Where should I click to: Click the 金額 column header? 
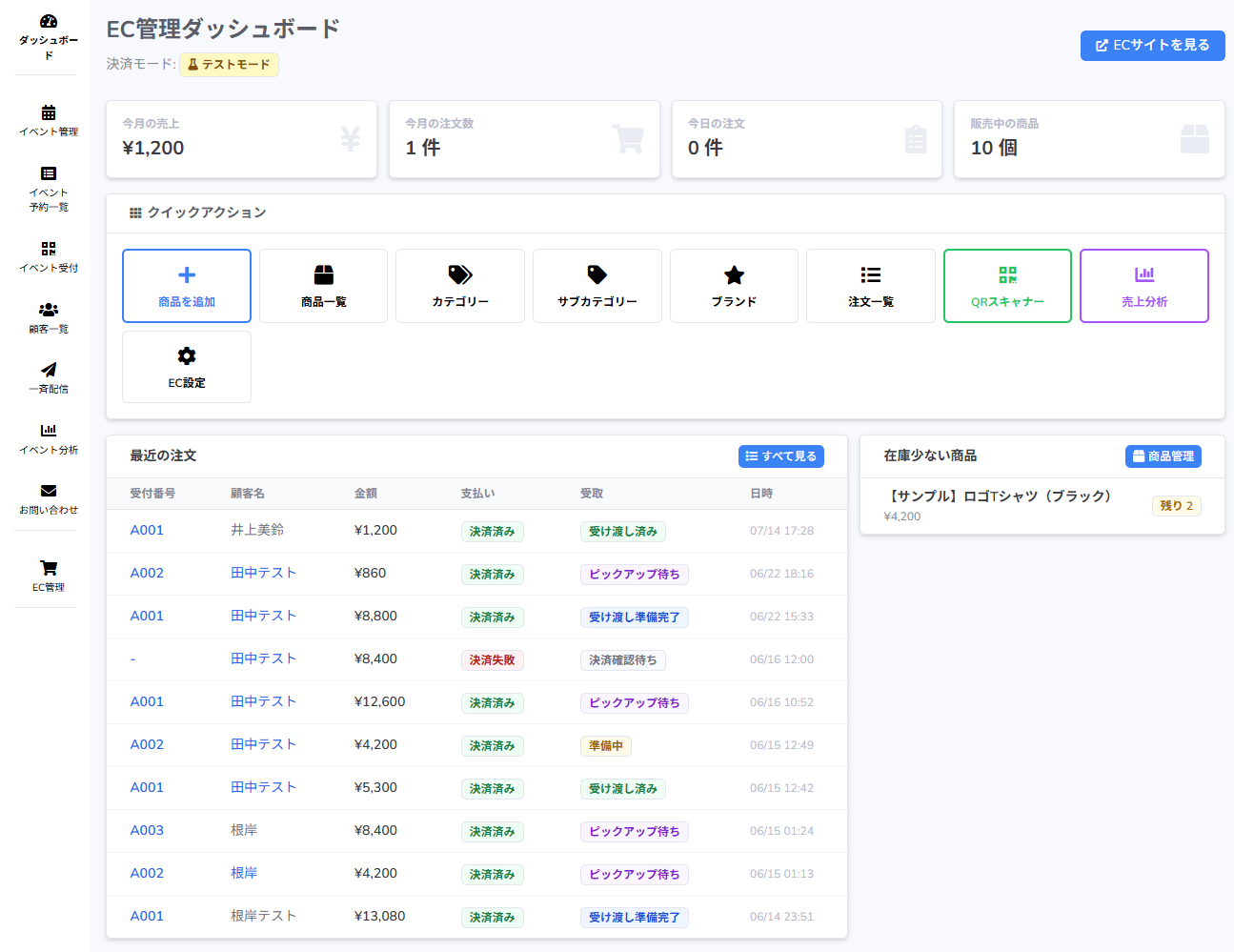(366, 494)
